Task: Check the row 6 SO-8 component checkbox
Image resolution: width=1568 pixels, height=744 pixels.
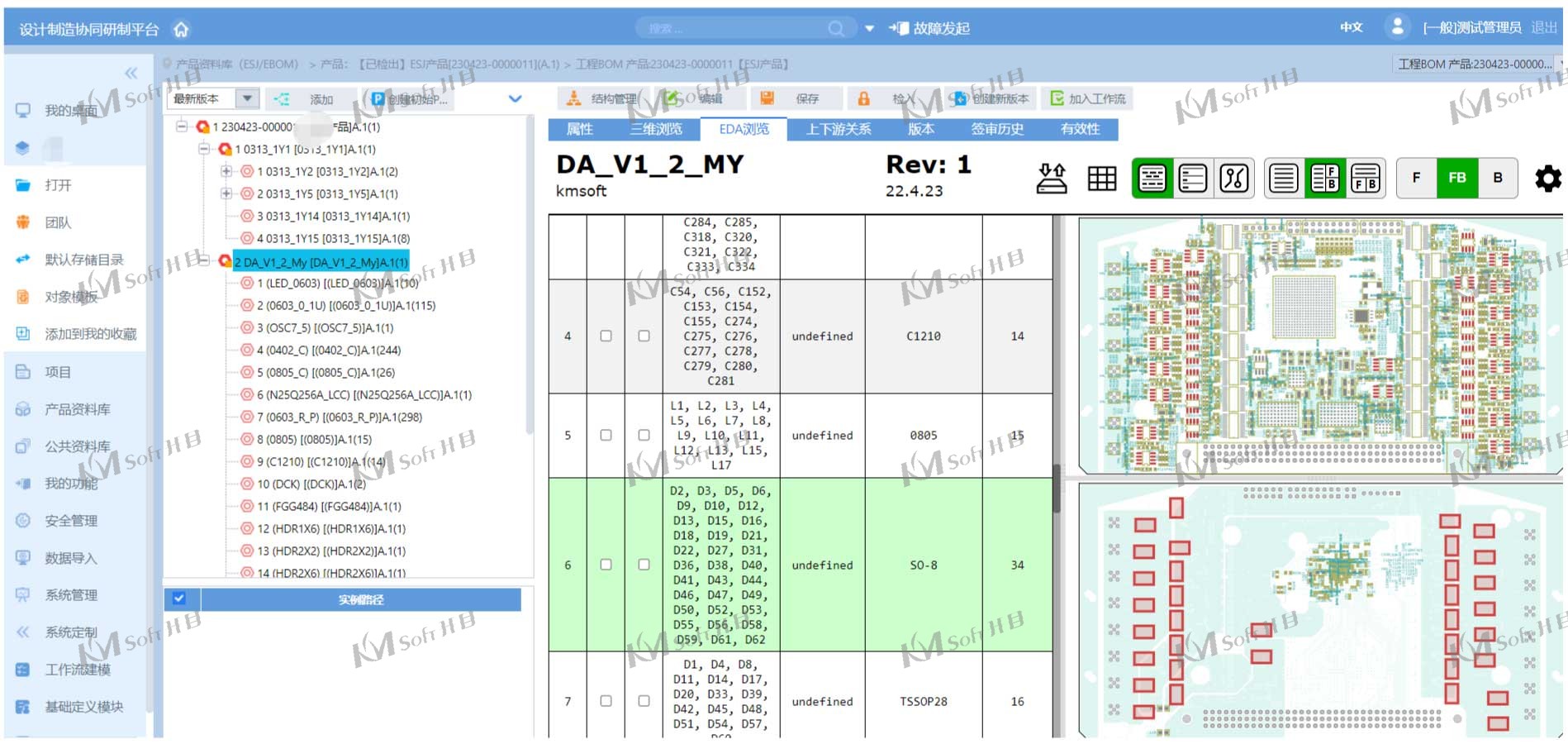Action: [x=606, y=565]
